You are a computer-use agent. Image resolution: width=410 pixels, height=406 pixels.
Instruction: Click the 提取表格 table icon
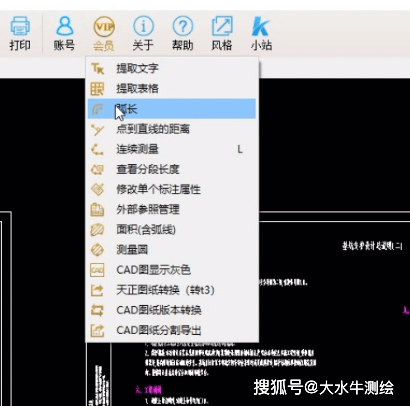coord(97,89)
